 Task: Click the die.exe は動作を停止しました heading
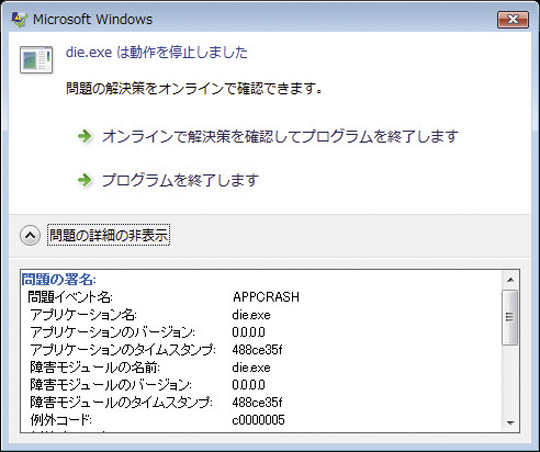[157, 52]
